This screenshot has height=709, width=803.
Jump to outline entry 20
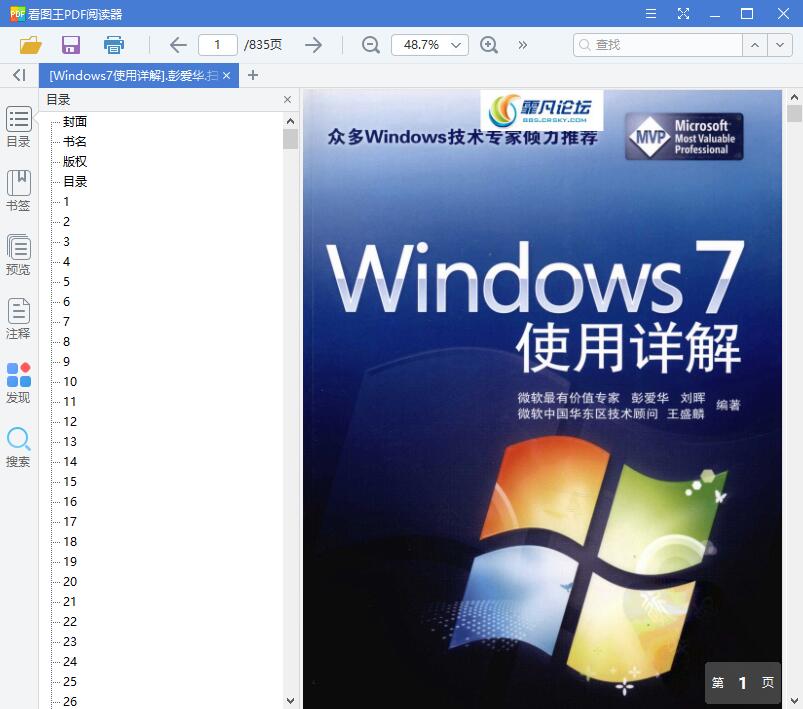pyautogui.click(x=70, y=581)
